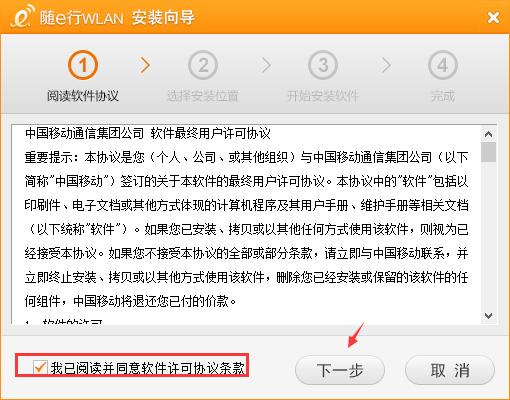Click the agreement scrollbar thumb
The image size is (510, 400).
[x=488, y=152]
